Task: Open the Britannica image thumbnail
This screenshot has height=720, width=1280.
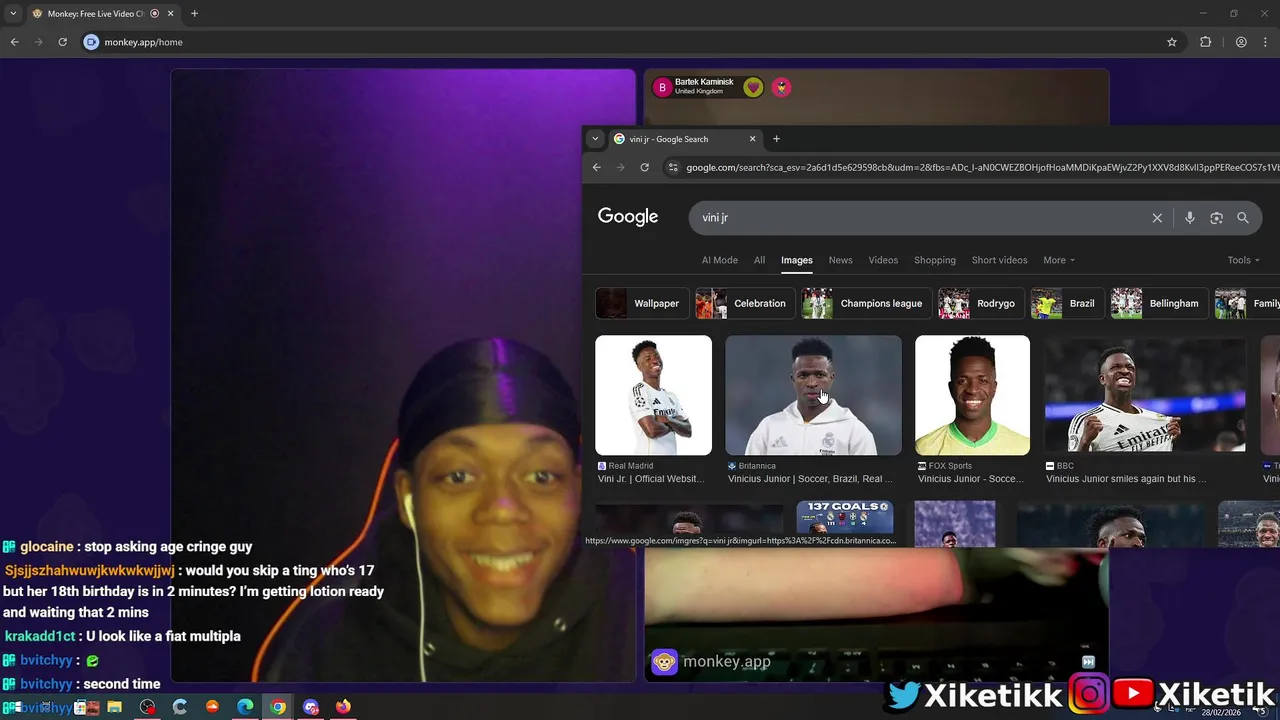Action: pyautogui.click(x=813, y=395)
